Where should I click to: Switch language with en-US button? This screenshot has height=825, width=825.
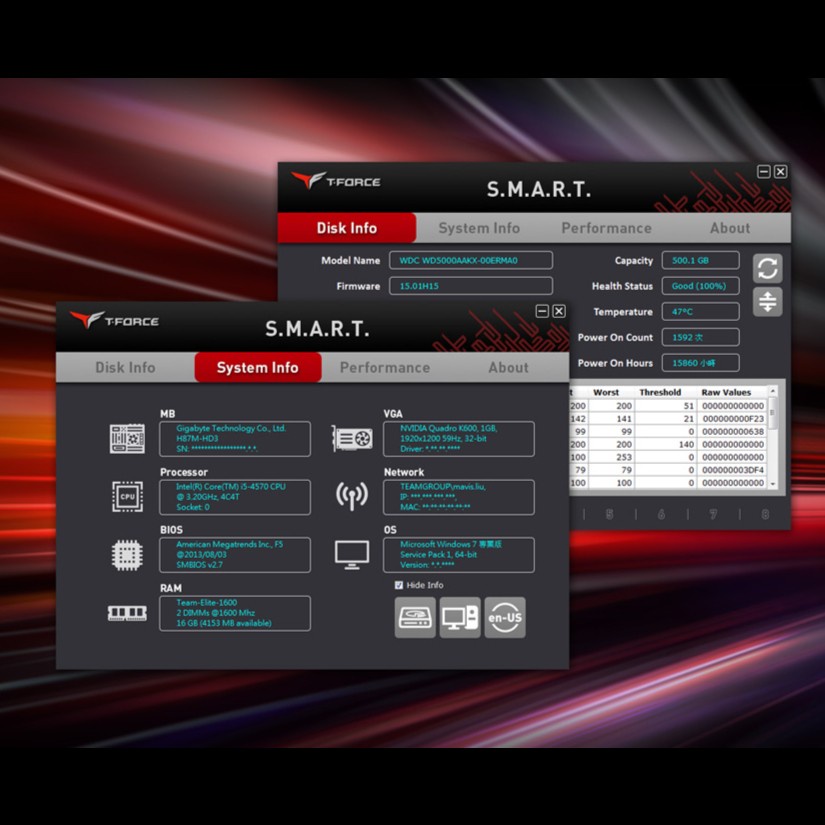pos(505,617)
